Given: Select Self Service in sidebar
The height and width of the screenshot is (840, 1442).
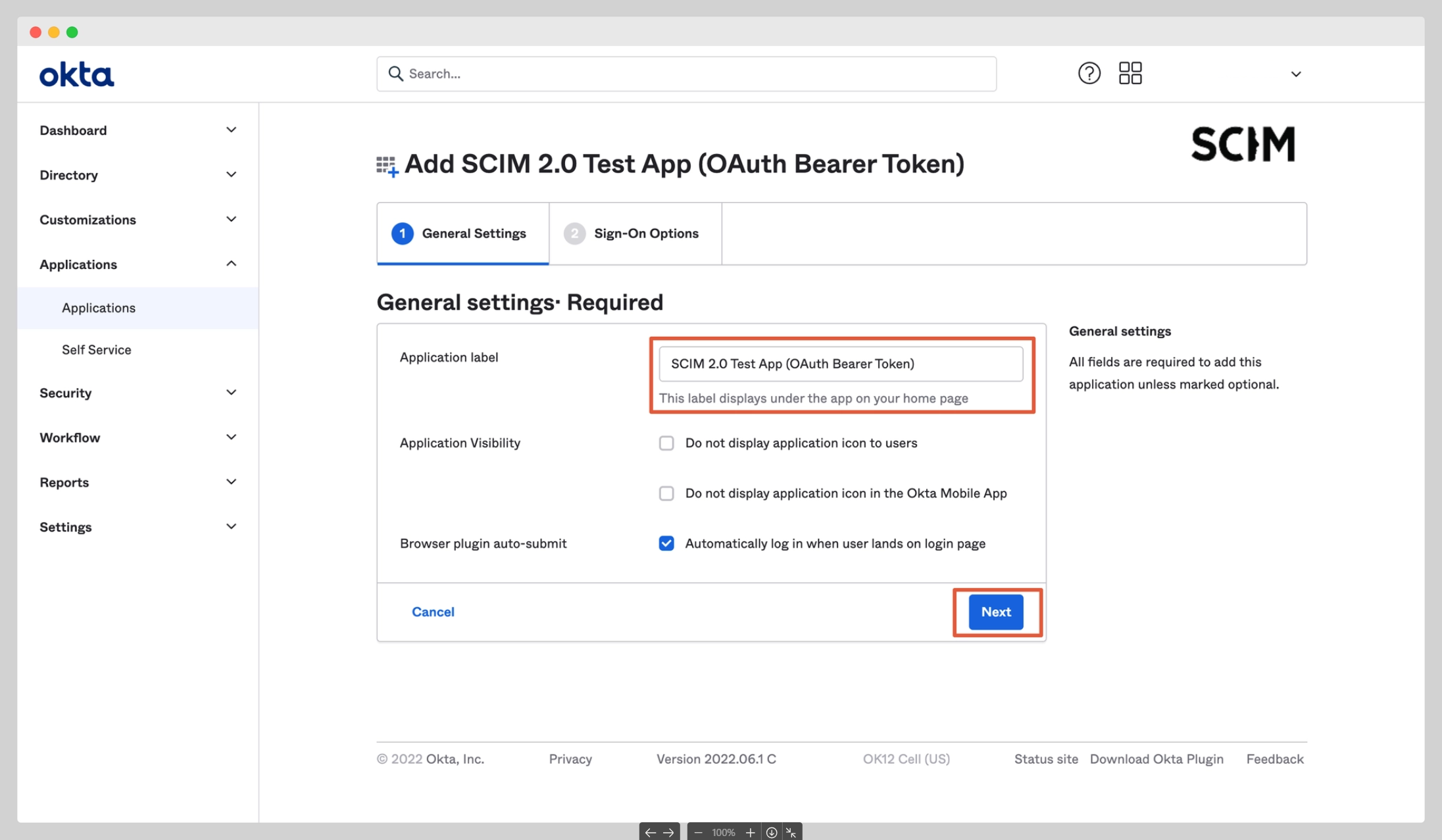Looking at the screenshot, I should click(97, 350).
